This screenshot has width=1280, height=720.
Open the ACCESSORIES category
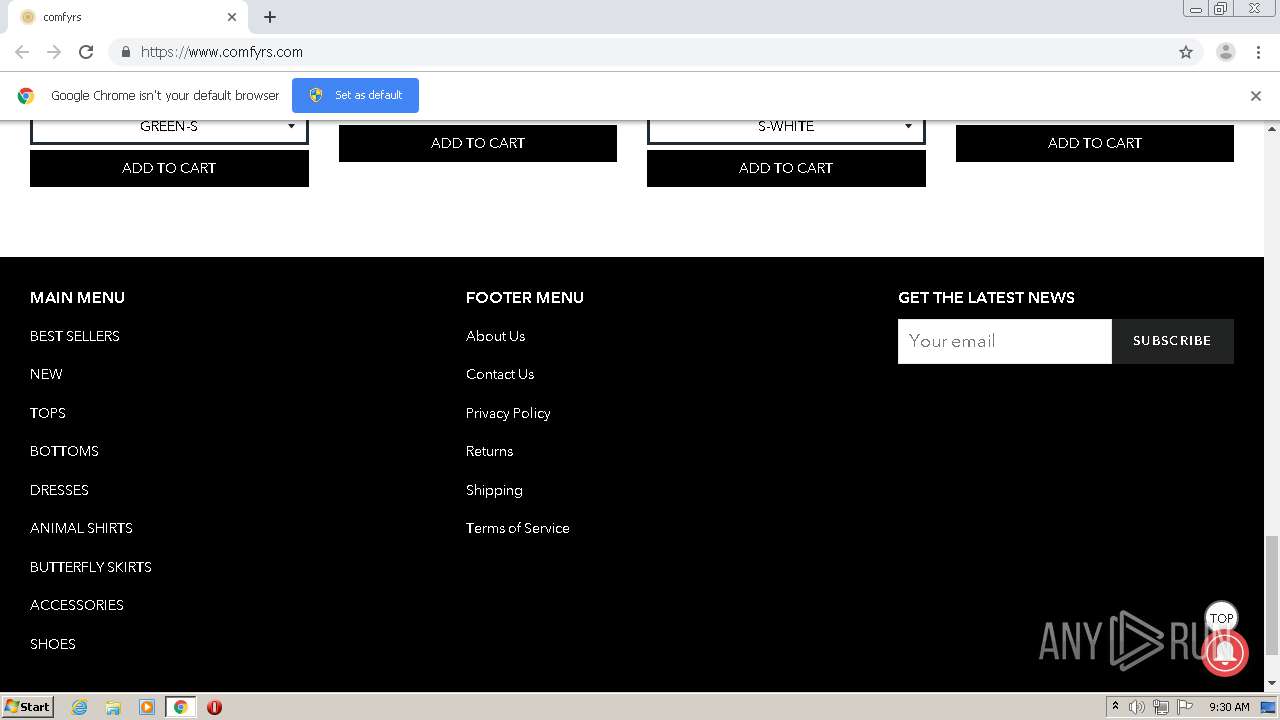tap(77, 605)
